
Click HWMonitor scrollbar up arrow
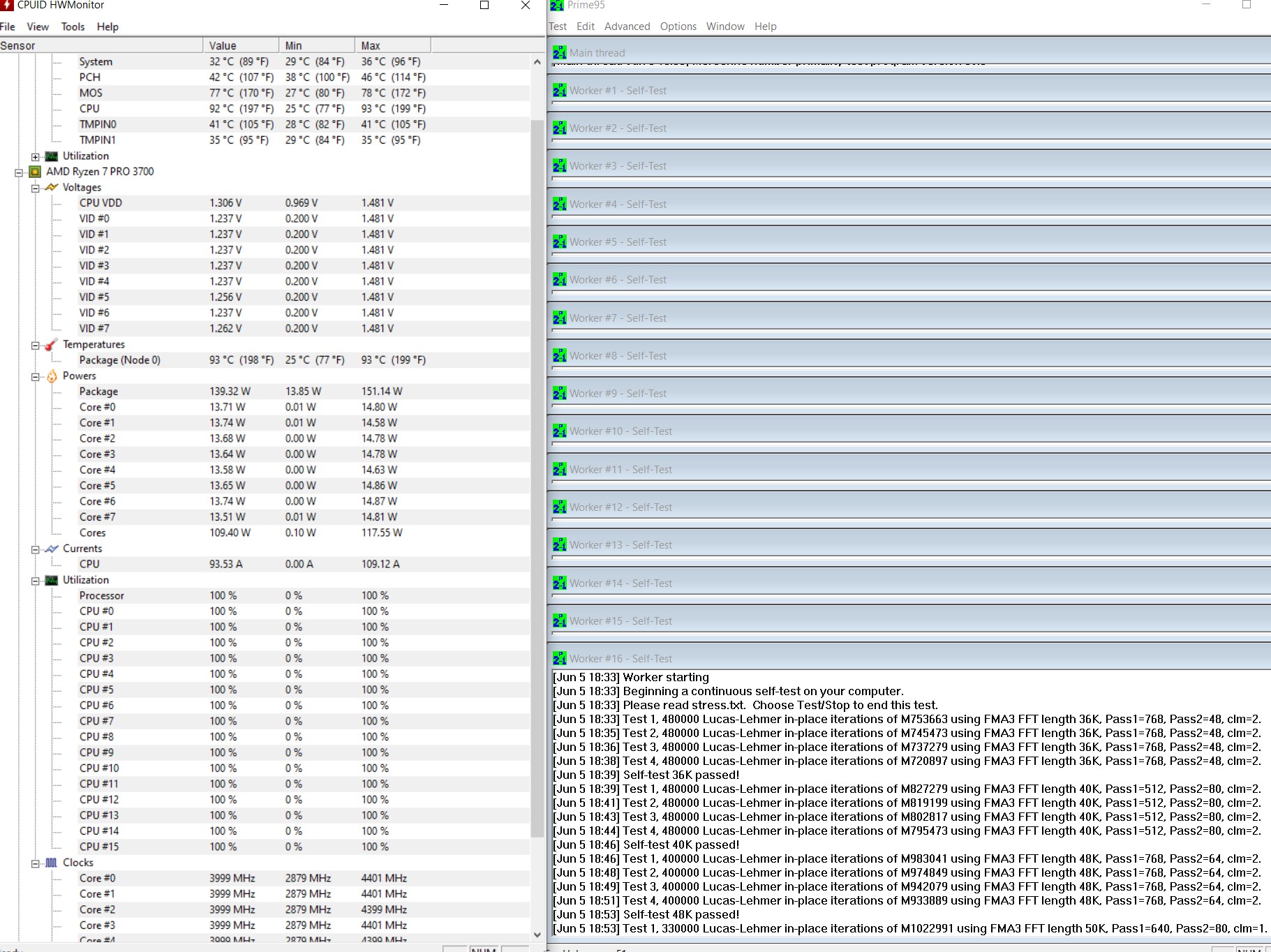[x=537, y=61]
